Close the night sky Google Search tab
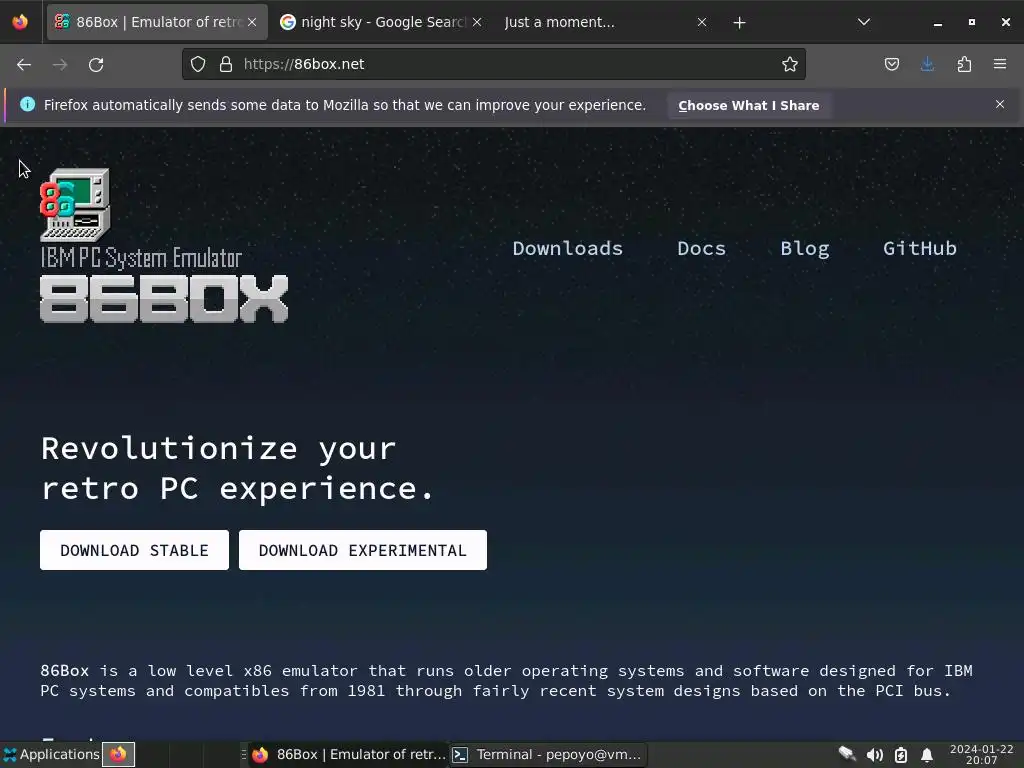The height and width of the screenshot is (768, 1024). coord(477,22)
